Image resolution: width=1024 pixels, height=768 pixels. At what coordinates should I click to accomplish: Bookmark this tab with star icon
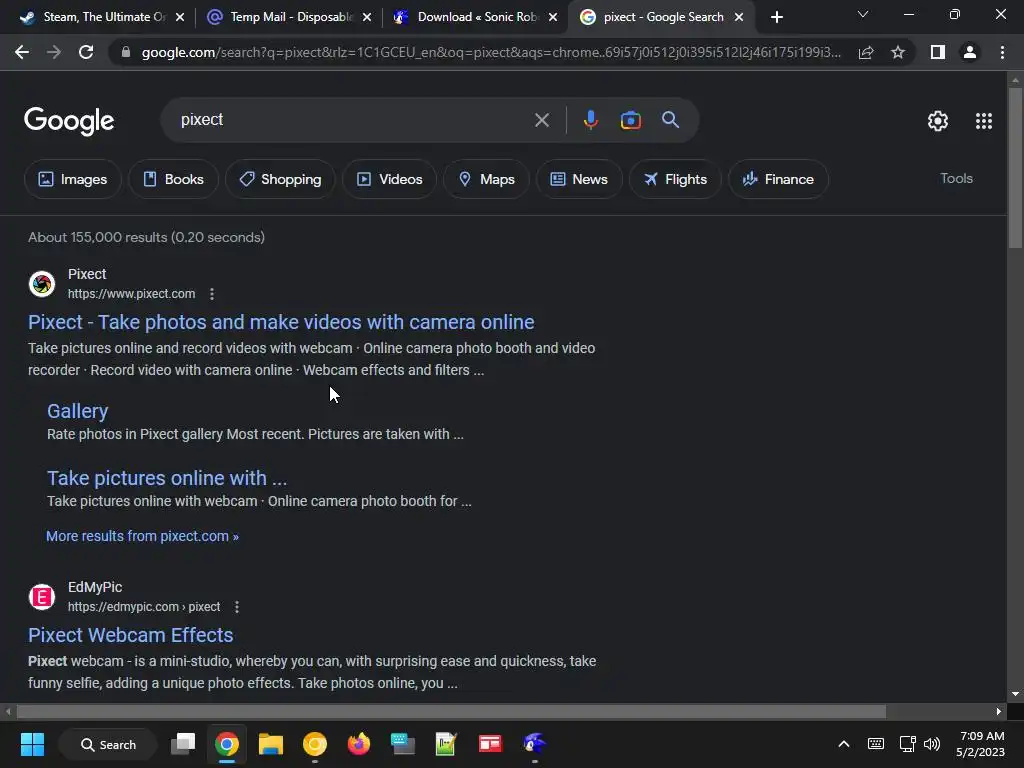click(x=898, y=52)
